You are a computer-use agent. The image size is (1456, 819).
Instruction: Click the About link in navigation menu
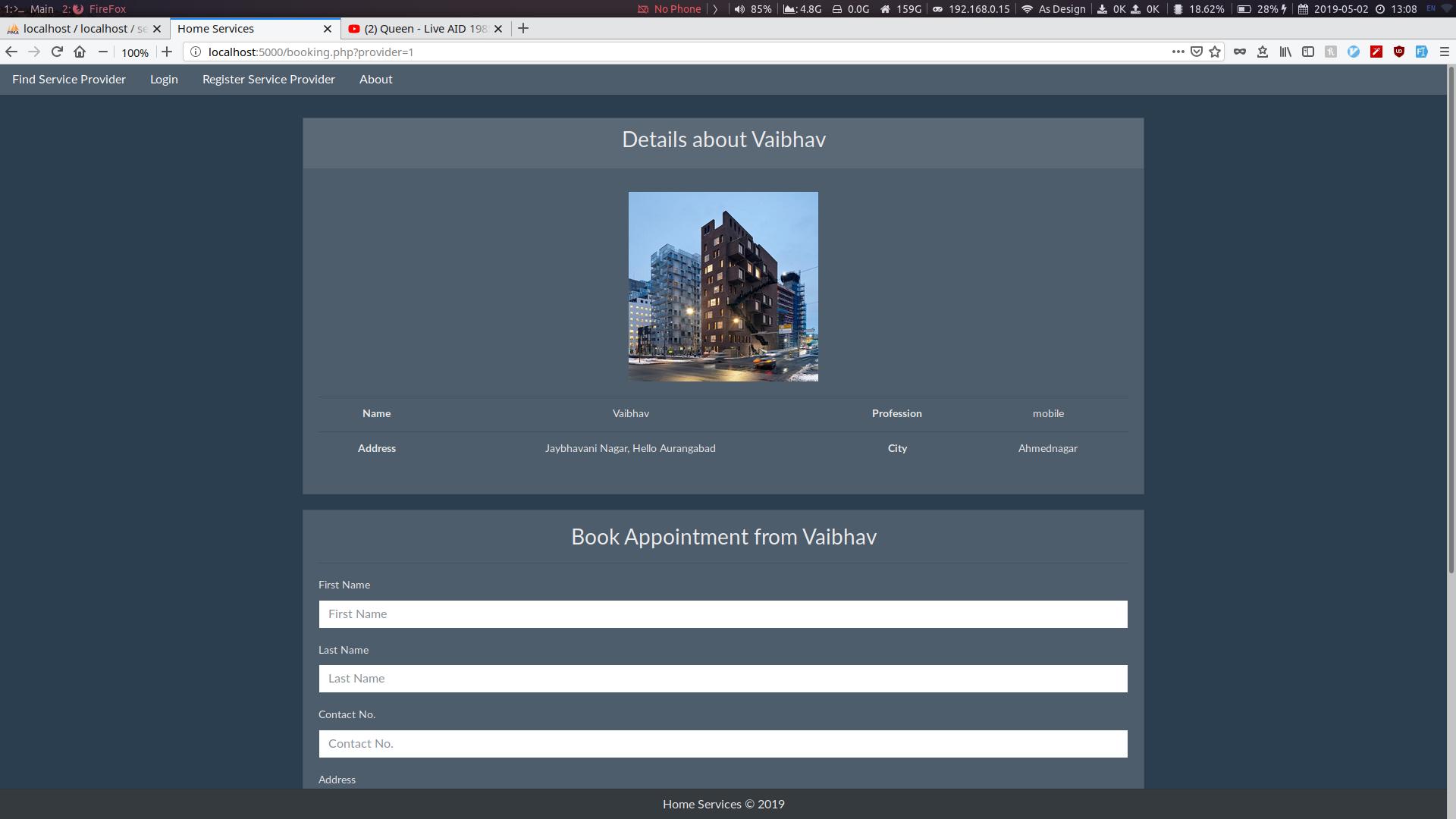(376, 79)
